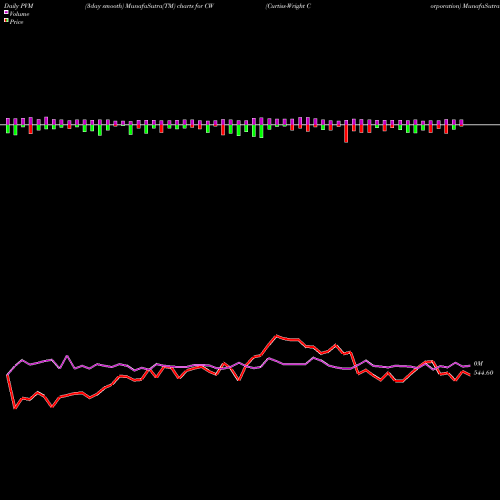
Task: Click the peak of the red price line
Action: tap(276, 336)
